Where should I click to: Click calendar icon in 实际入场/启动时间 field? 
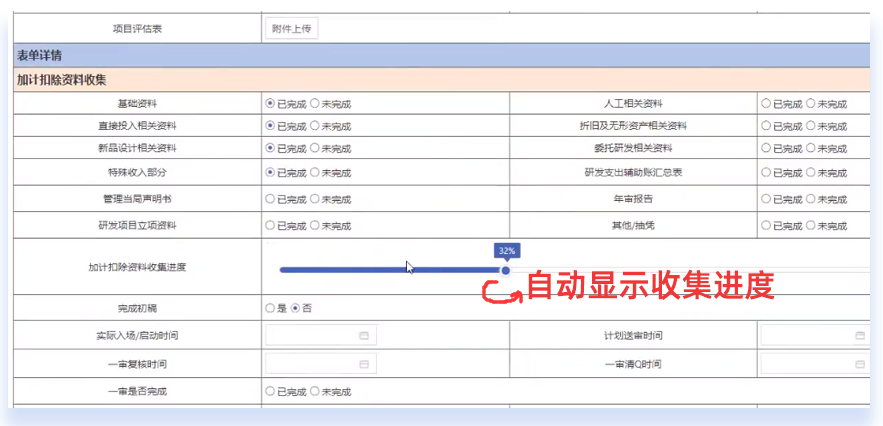(x=364, y=335)
